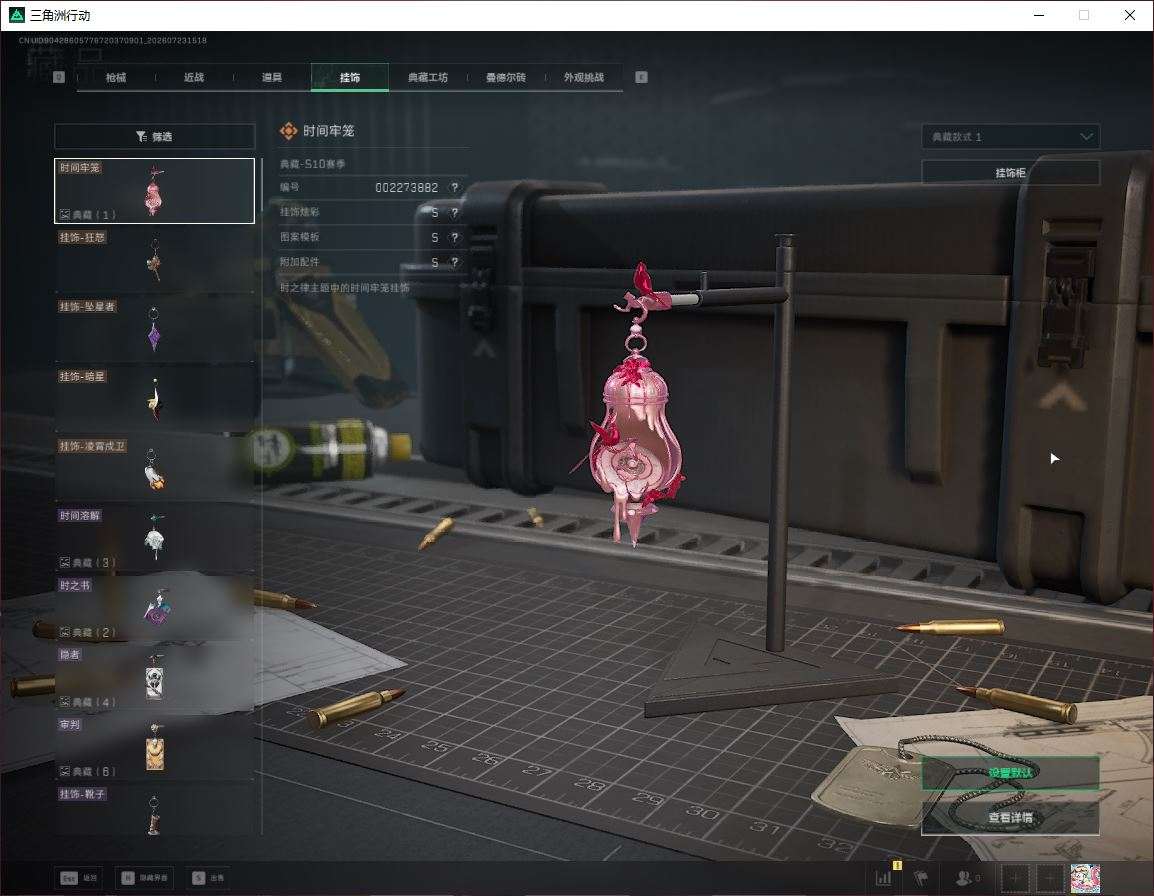The width and height of the screenshot is (1154, 896).
Task: Open the 筛选 filter button
Action: 155,136
